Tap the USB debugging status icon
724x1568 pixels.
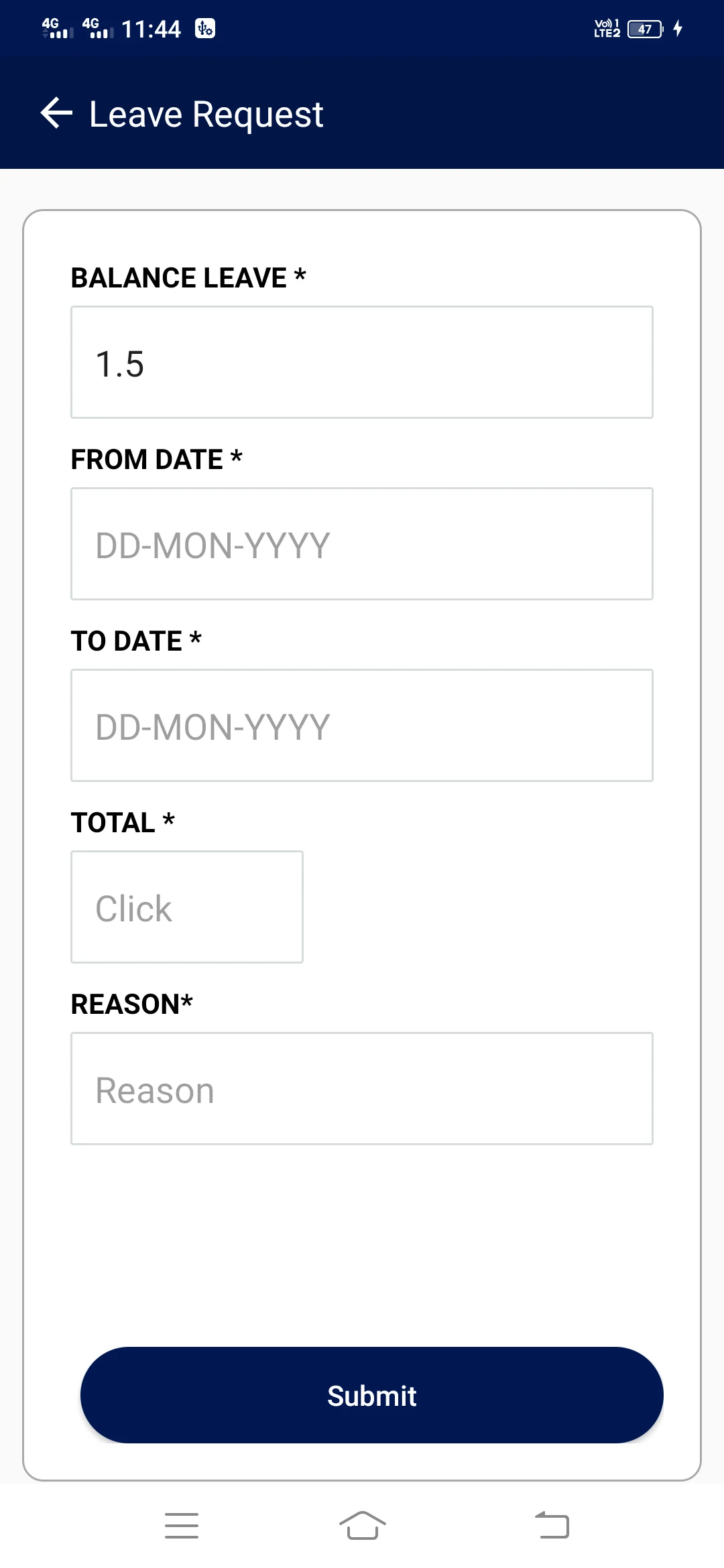tap(205, 29)
